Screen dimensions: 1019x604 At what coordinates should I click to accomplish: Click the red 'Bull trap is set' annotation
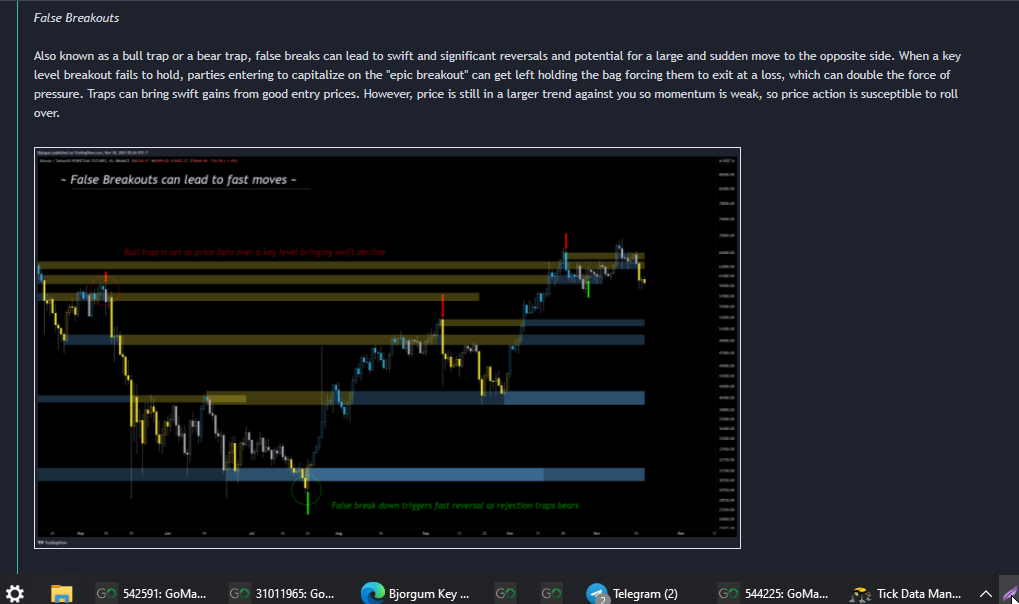tap(255, 252)
